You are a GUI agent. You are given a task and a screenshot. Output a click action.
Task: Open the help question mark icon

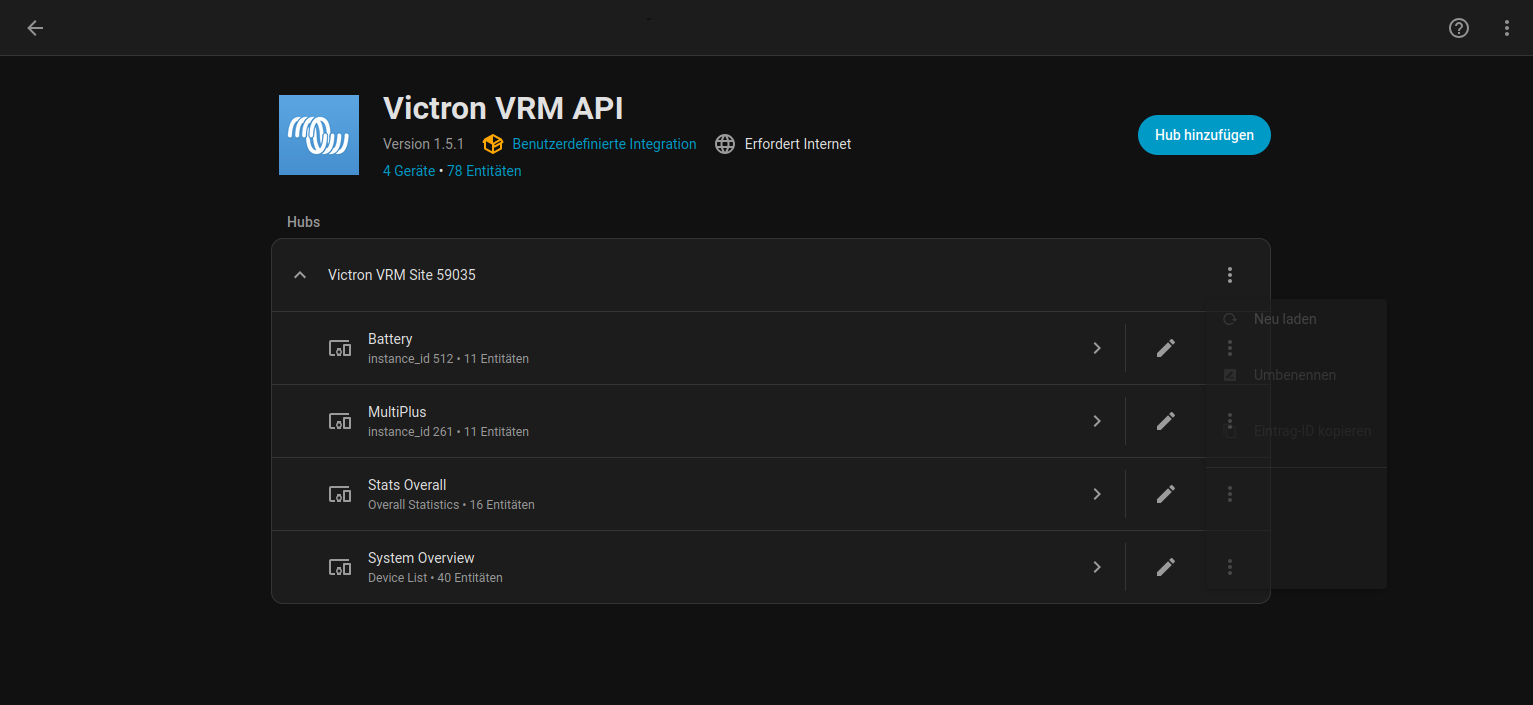click(x=1459, y=28)
